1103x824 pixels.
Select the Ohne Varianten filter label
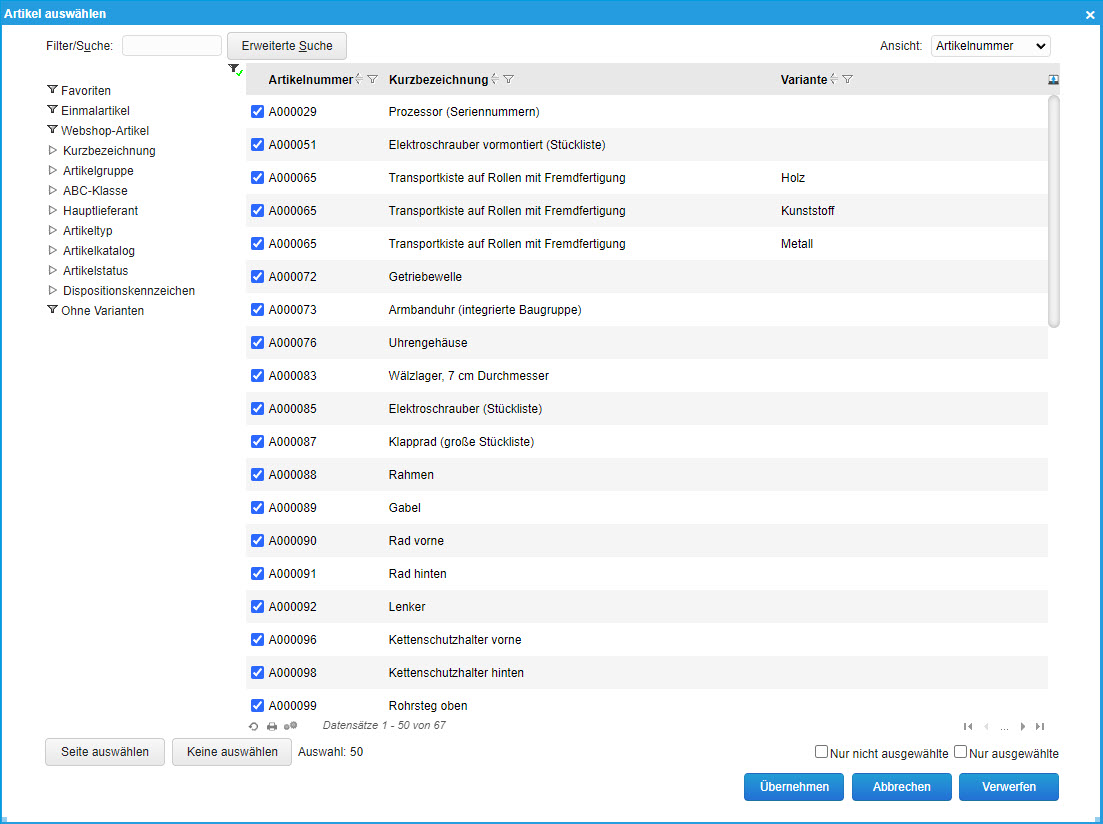[x=103, y=311]
